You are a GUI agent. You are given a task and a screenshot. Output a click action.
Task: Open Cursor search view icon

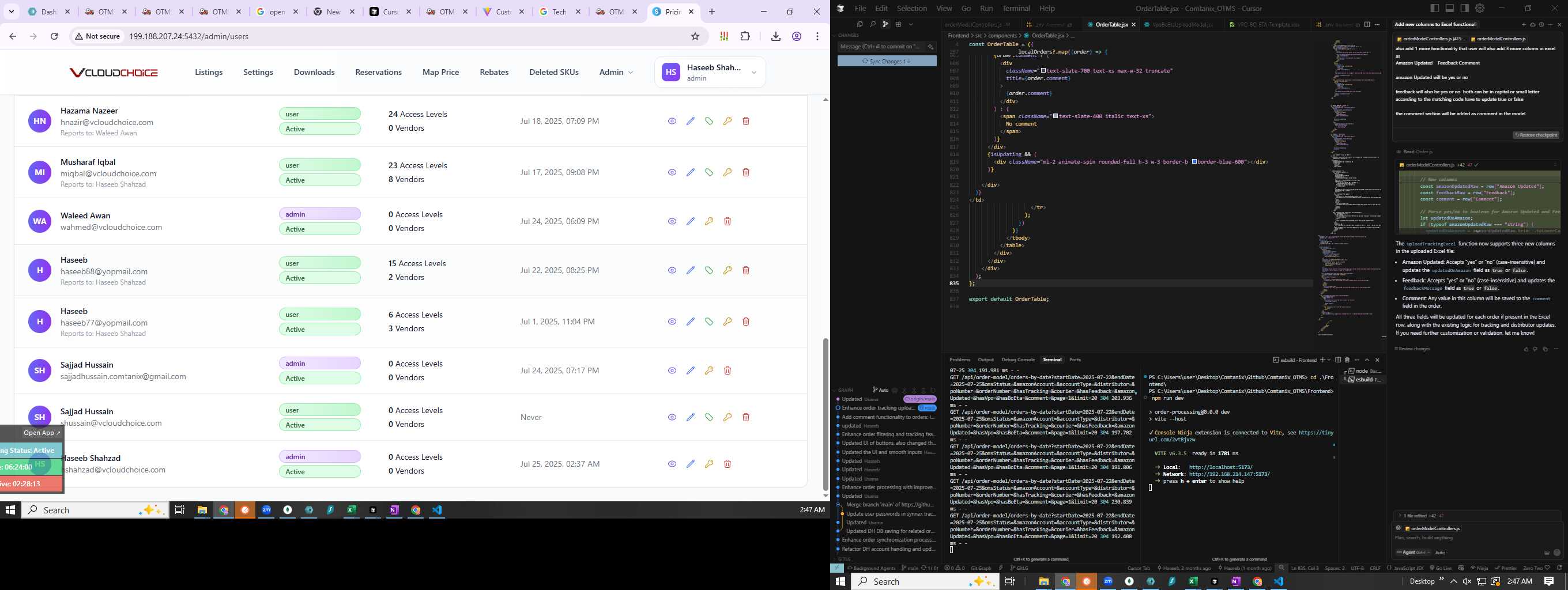click(x=872, y=24)
